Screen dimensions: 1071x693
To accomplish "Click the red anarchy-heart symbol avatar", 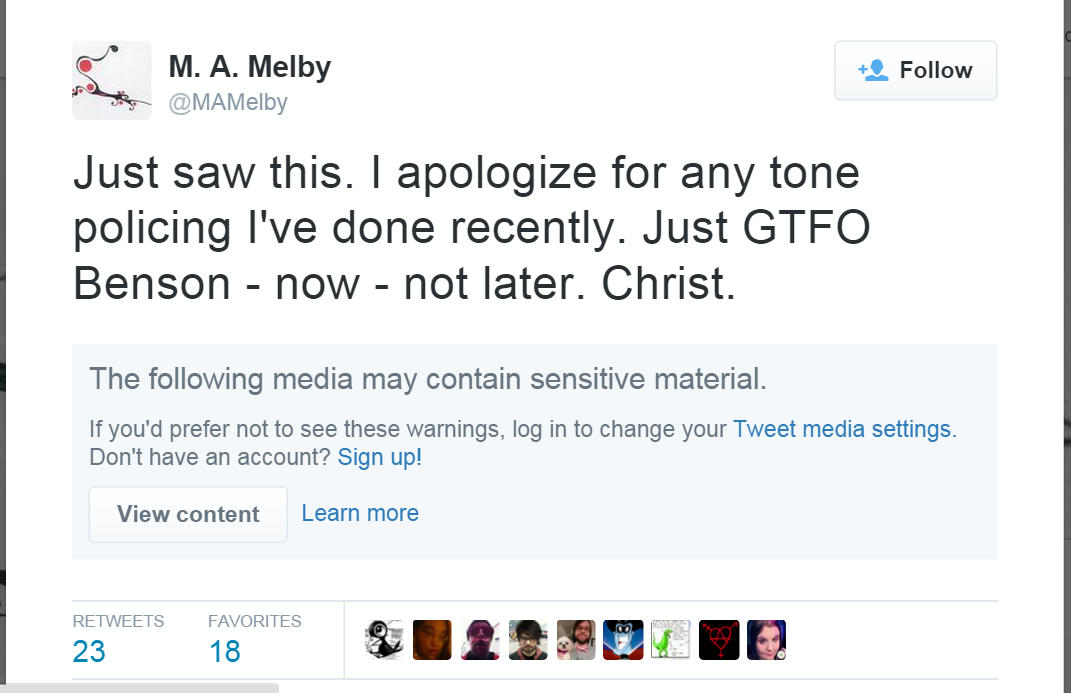I will click(719, 640).
